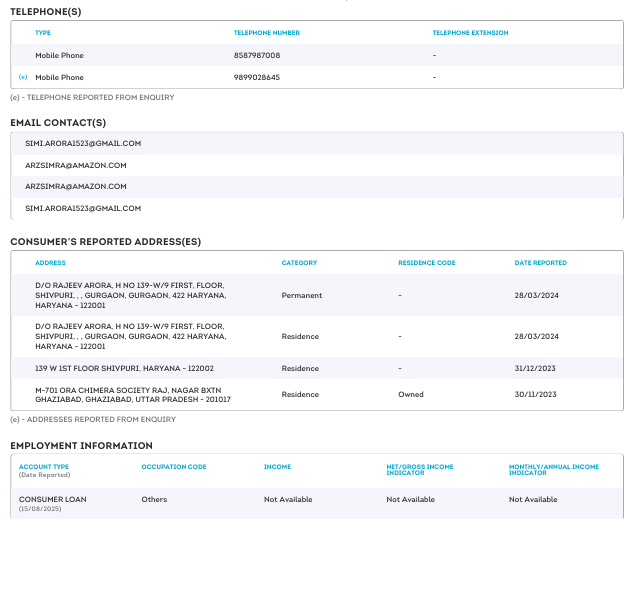
Task: Click the Telephone Number column header
Action: (x=266, y=33)
